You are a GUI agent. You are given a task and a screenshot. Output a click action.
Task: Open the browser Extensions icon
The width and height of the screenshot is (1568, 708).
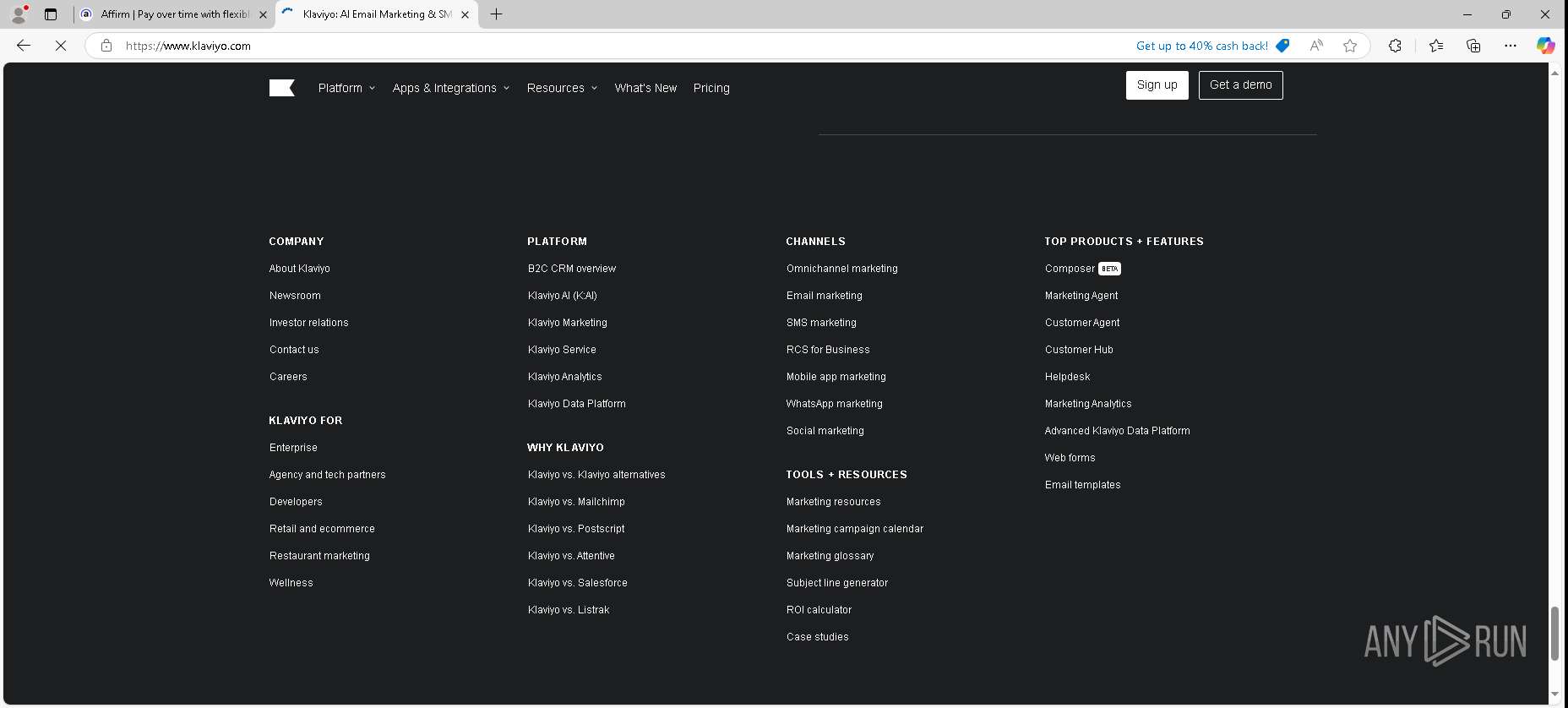1395,46
